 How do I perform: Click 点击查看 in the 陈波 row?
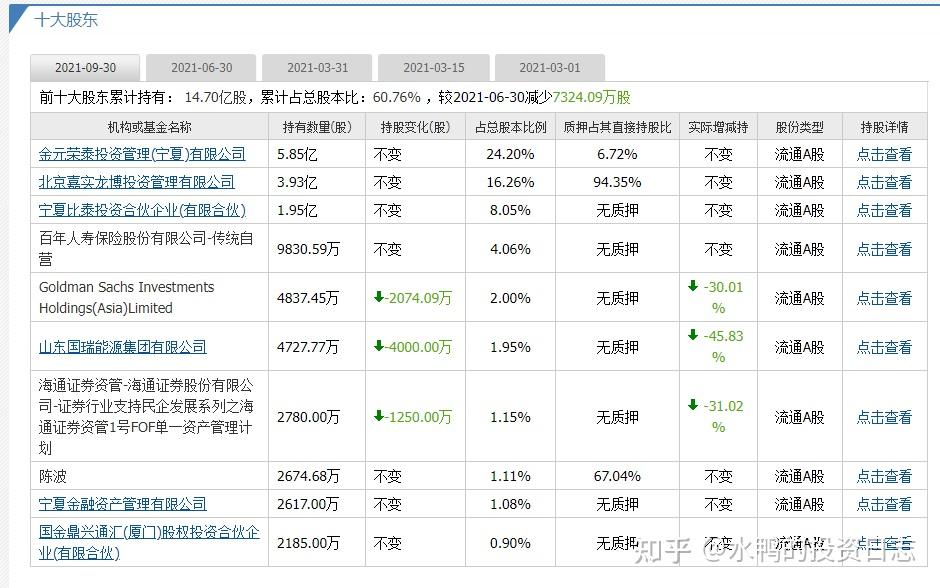coord(884,476)
